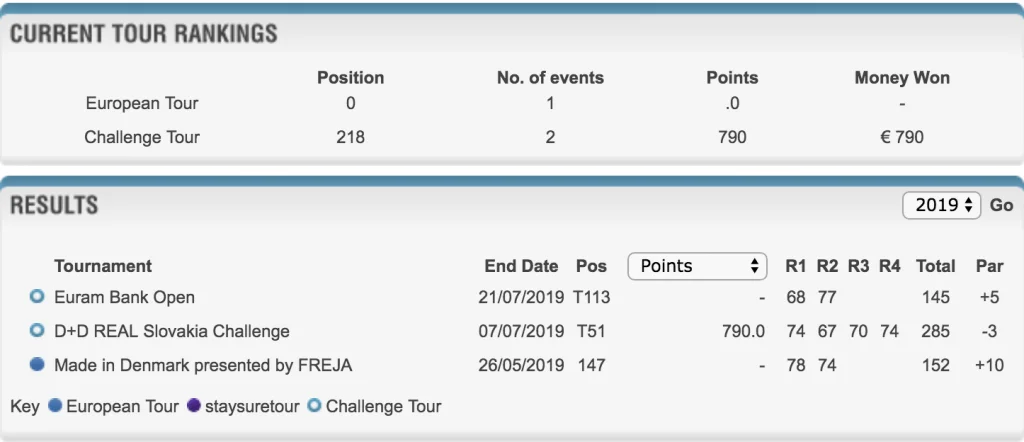Screen dimensions: 1024x442
Task: Click the Tournament column header
Action: 103,266
